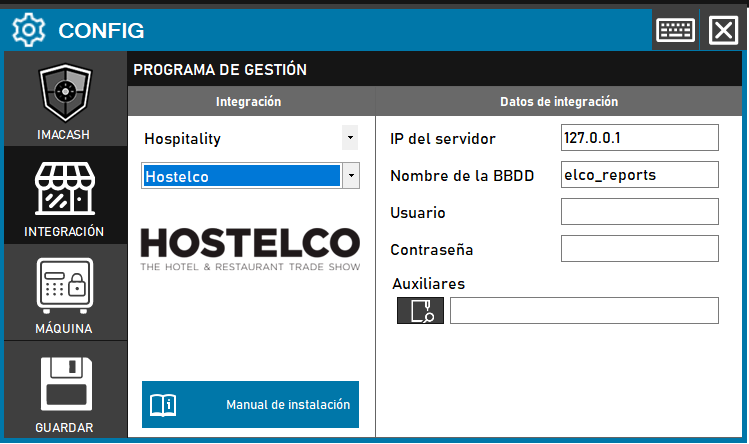Screen dimensions: 749x444
Task: Click the Datos de integración header
Action: point(558,101)
